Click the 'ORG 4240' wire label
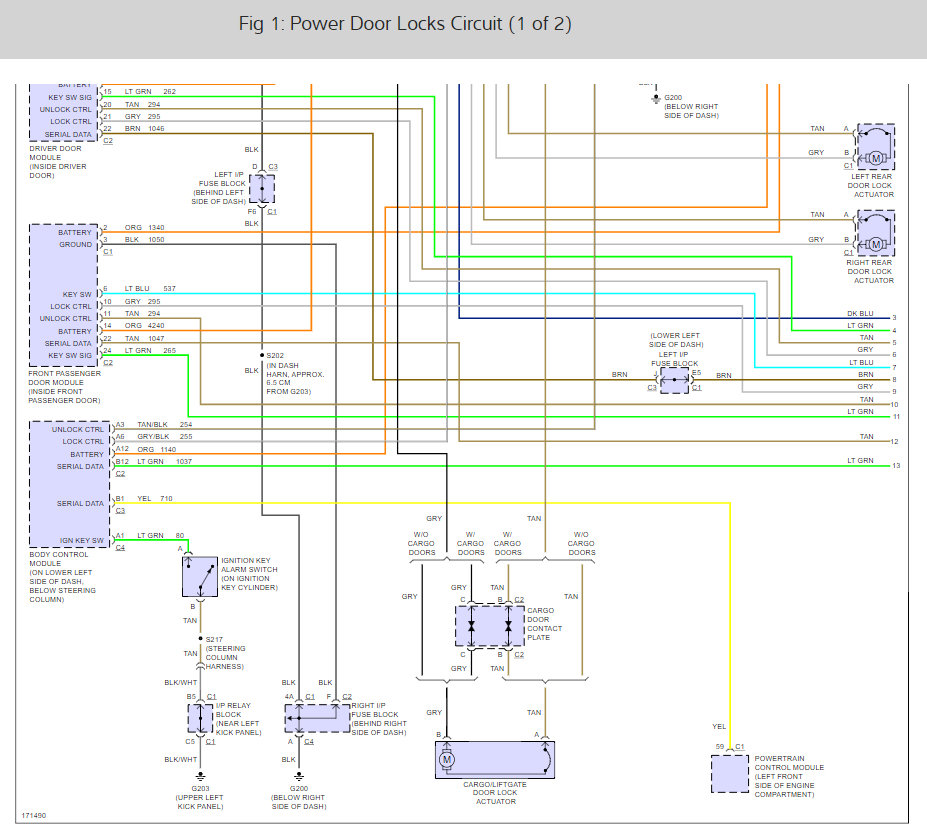927x836 pixels. (144, 326)
